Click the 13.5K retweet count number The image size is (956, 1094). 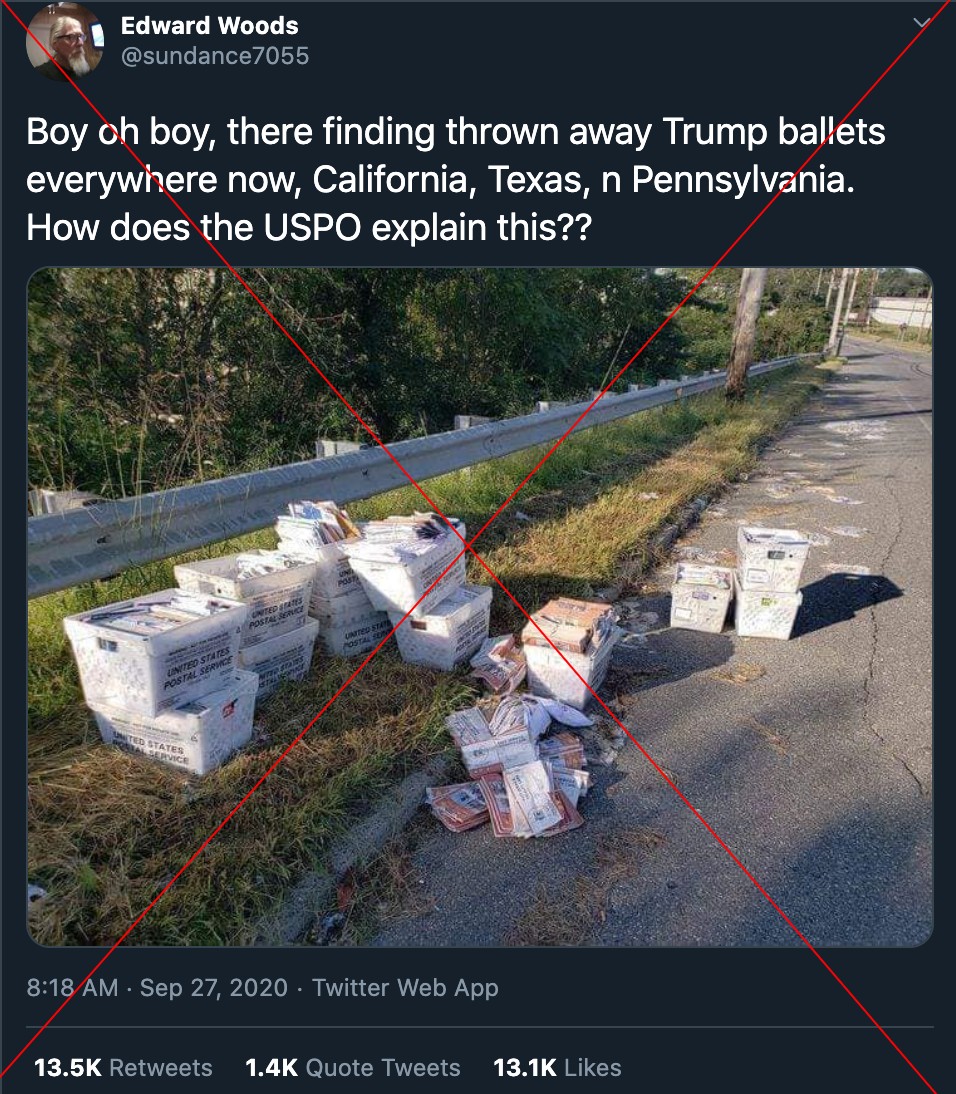point(68,1067)
